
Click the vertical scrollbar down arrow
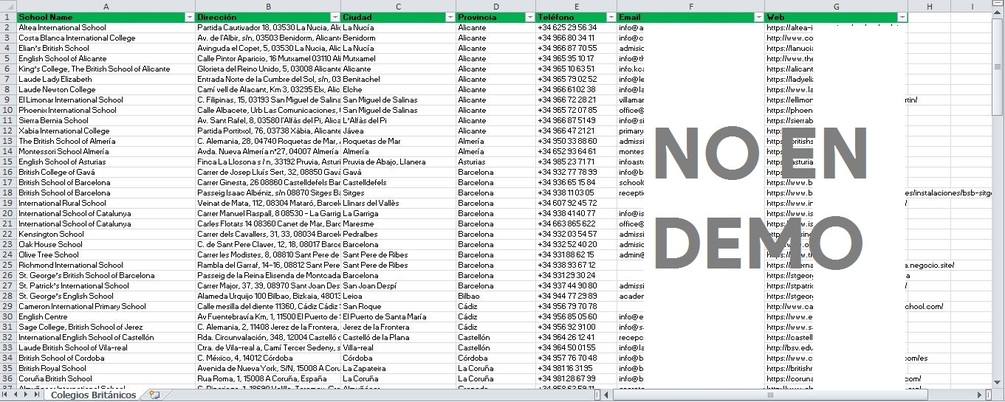click(998, 384)
